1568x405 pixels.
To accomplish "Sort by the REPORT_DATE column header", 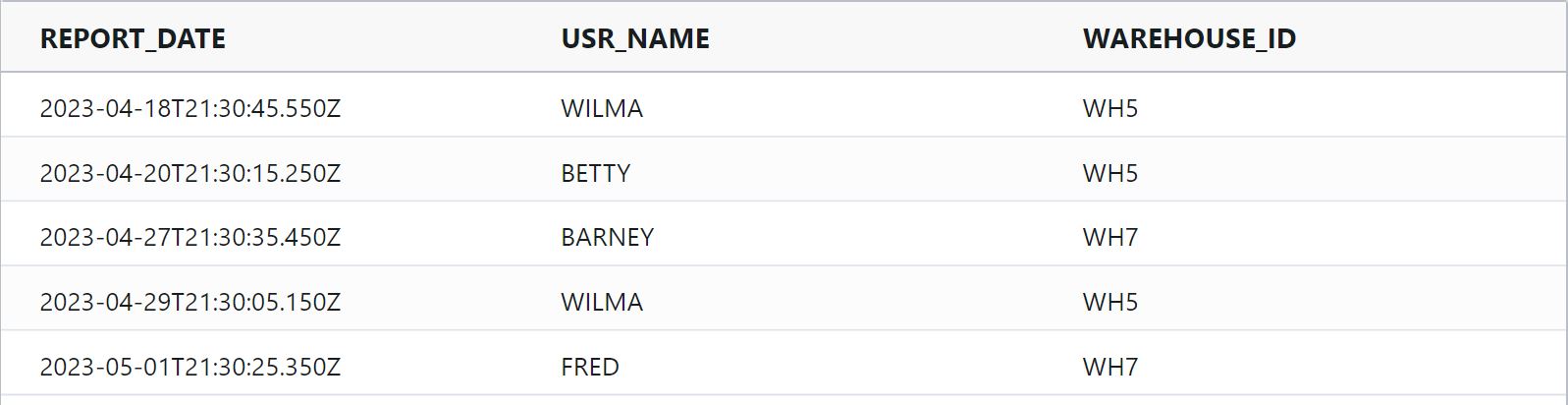I will [x=133, y=38].
